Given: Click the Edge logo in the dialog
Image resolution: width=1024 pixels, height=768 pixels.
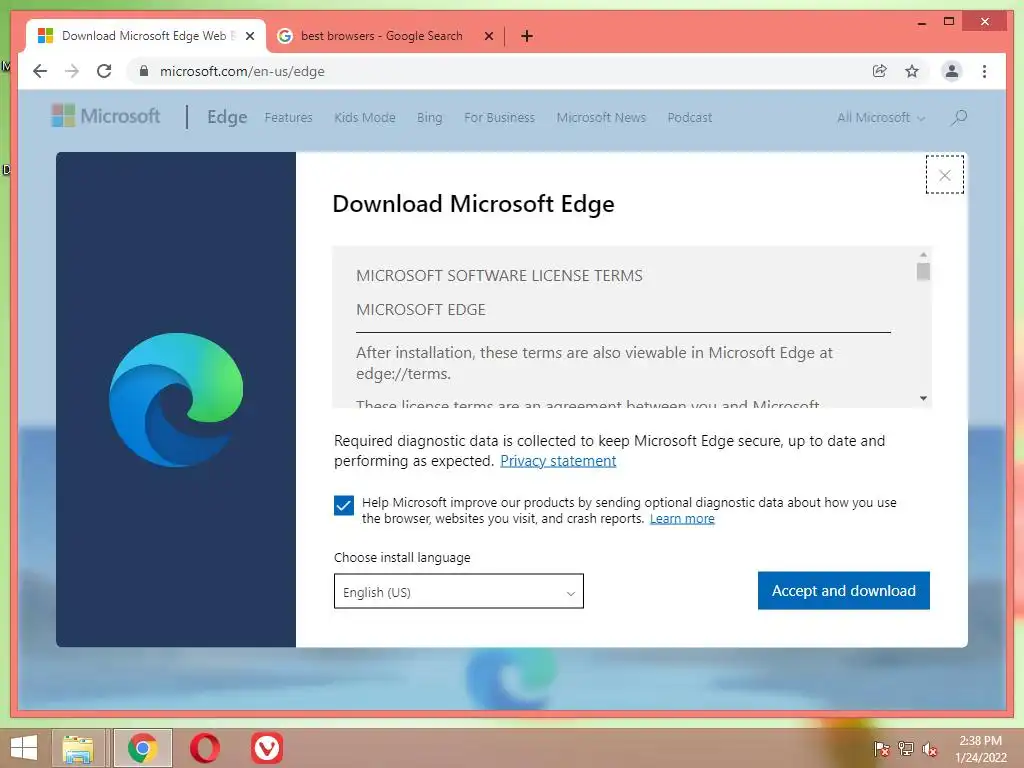Looking at the screenshot, I should [176, 400].
